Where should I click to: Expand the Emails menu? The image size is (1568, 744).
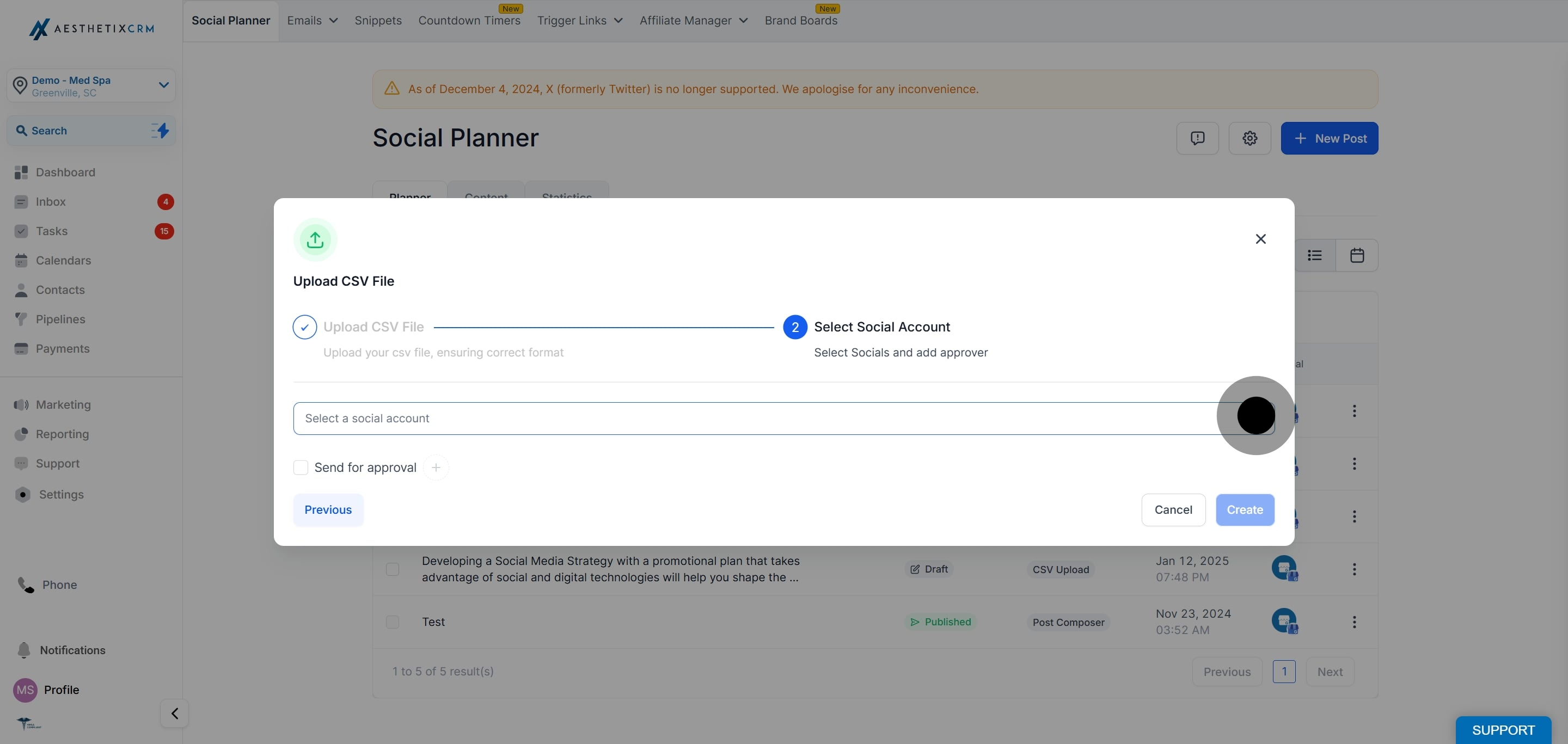tap(313, 20)
